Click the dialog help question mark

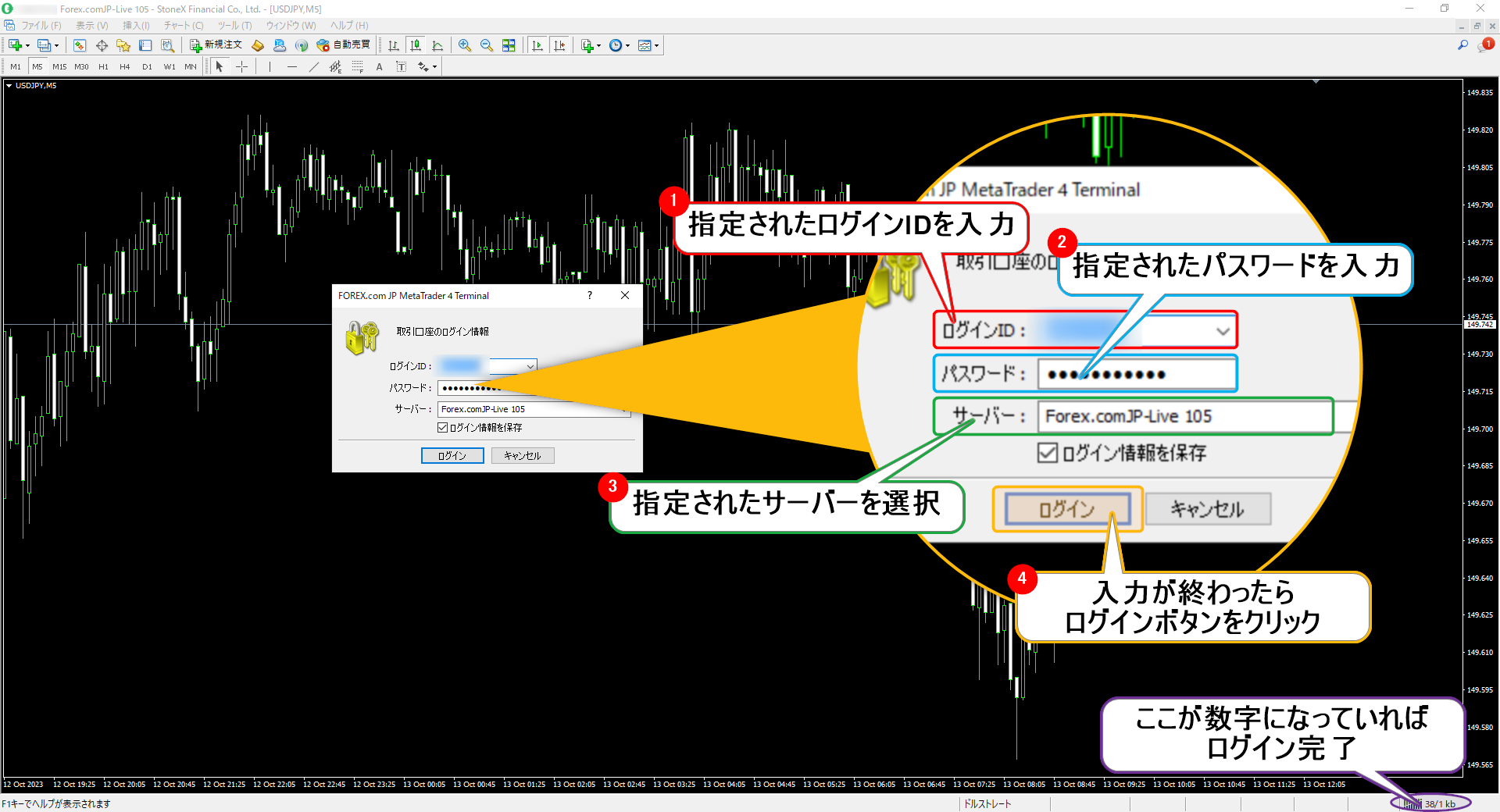(590, 296)
